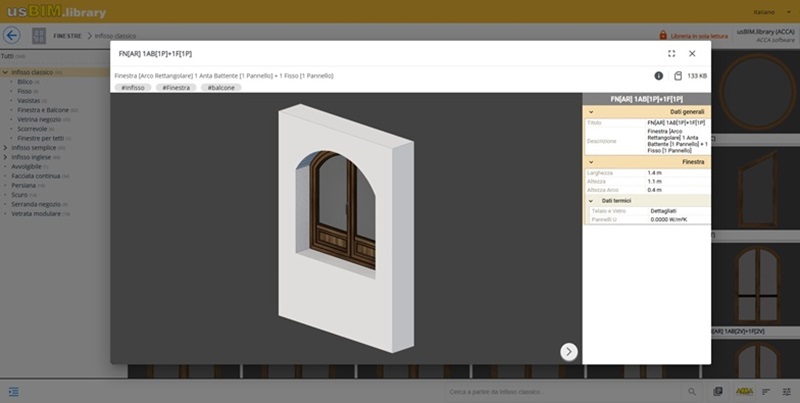Collapse the Dati generali section
This screenshot has height=403, width=800.
click(591, 112)
